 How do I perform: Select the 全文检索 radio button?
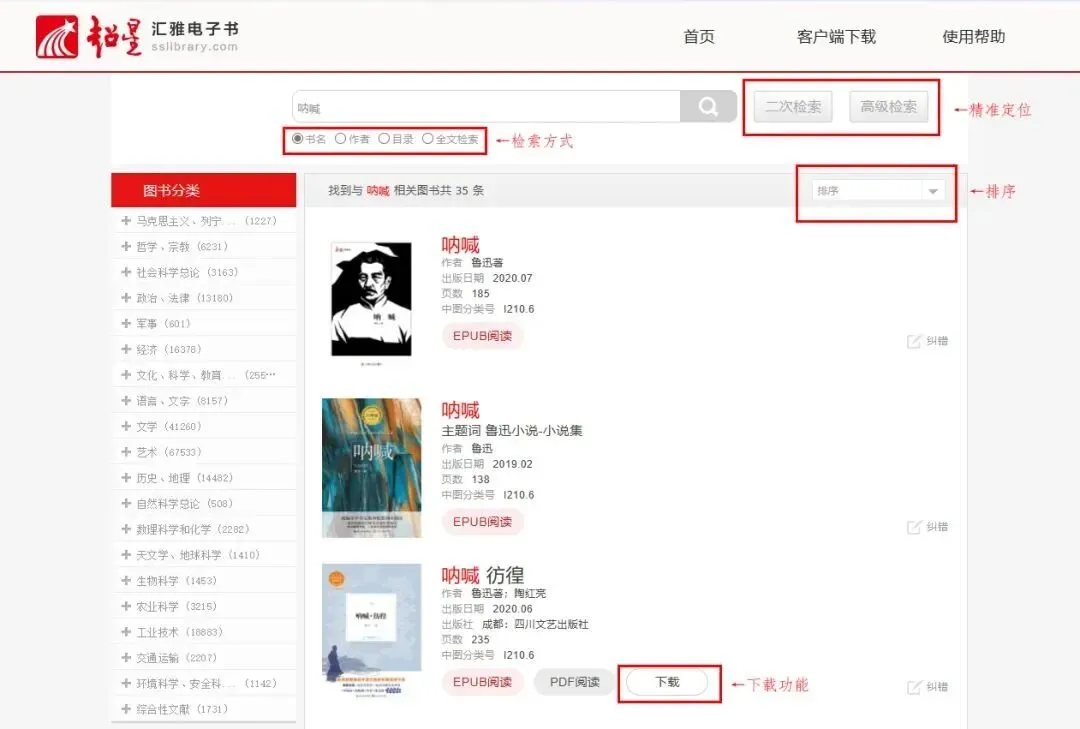click(428, 138)
